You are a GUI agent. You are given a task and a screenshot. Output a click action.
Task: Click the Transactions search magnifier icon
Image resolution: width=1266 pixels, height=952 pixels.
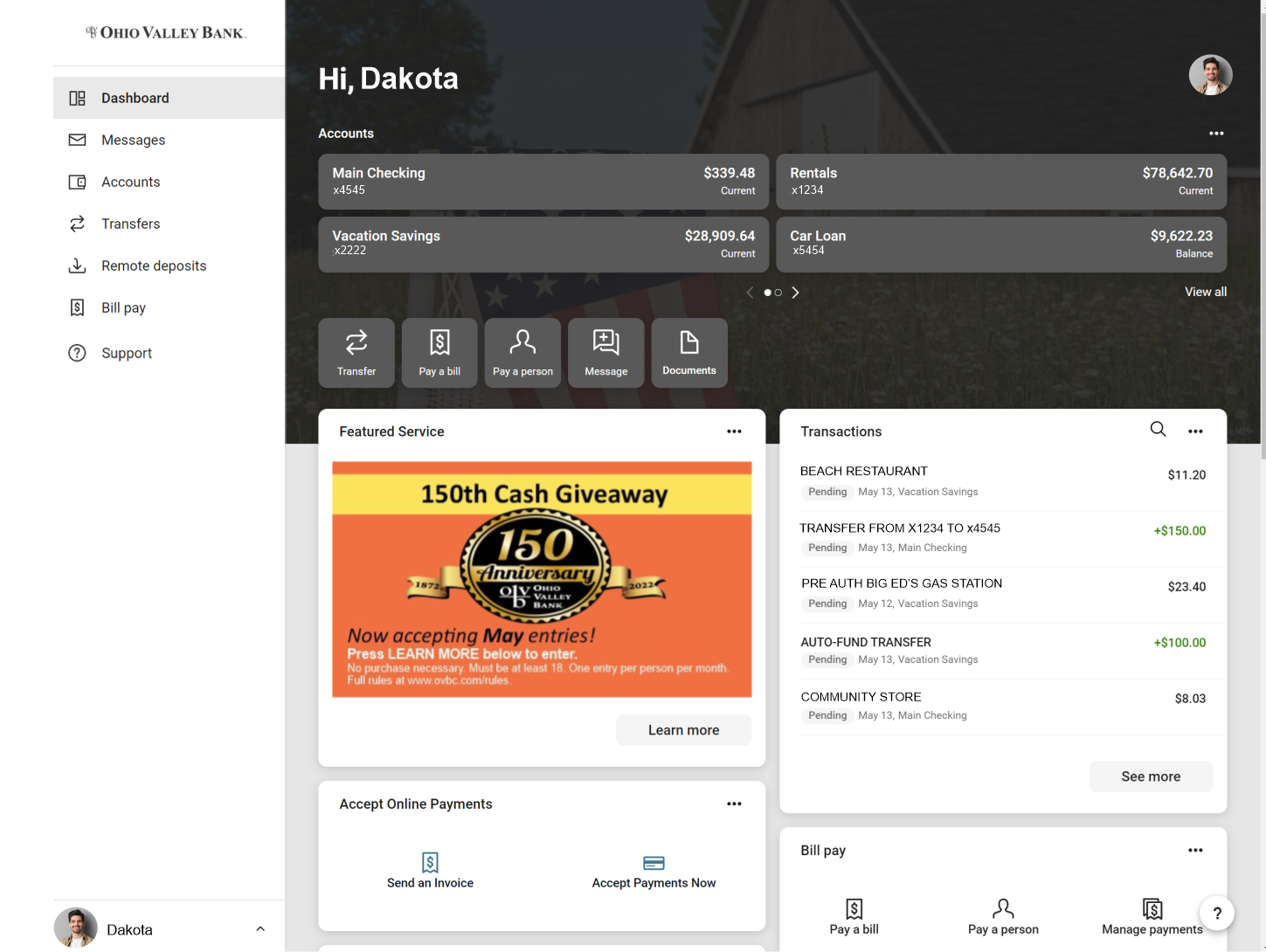(x=1158, y=429)
